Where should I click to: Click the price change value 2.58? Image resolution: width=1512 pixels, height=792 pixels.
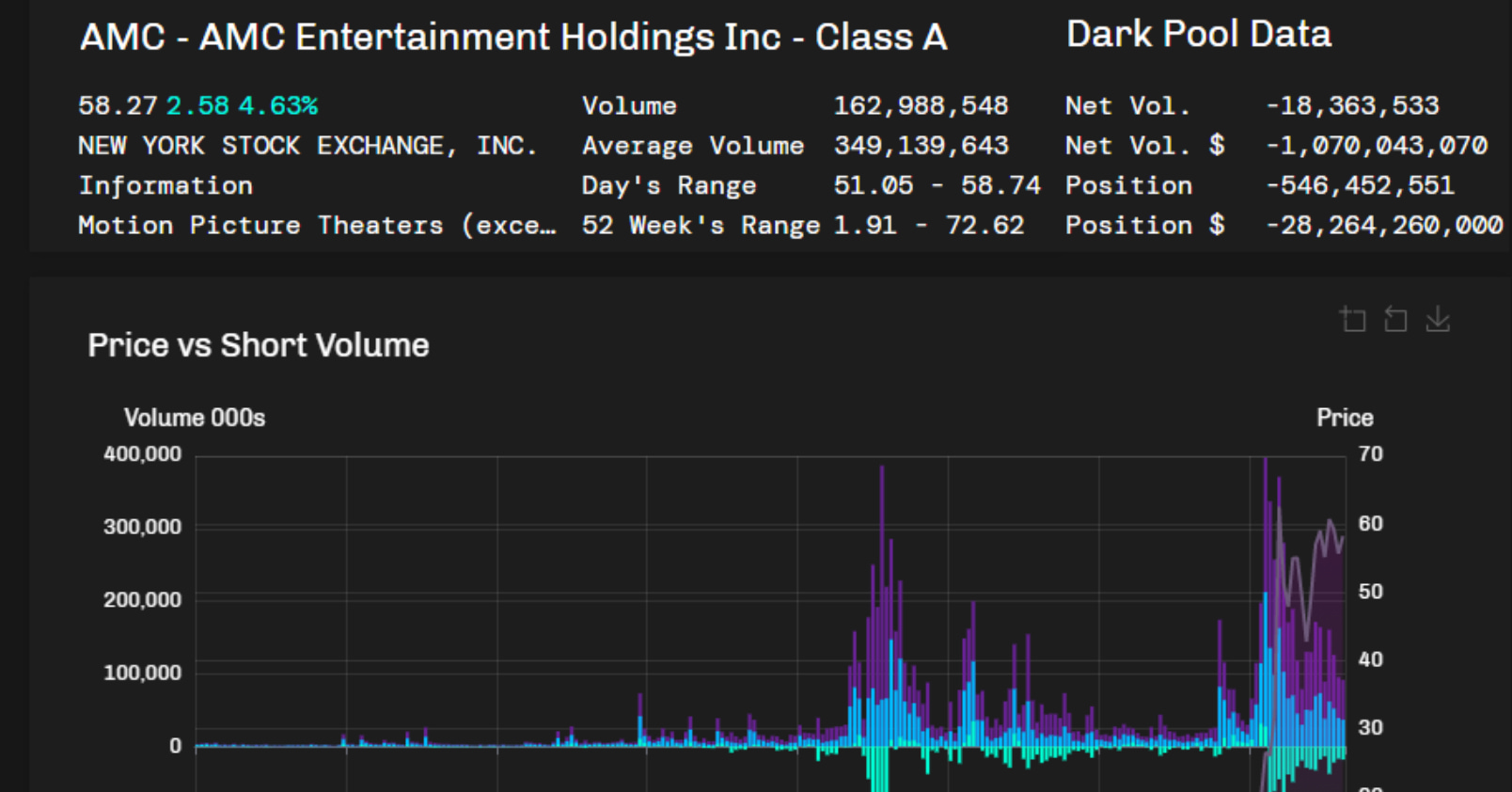point(197,105)
